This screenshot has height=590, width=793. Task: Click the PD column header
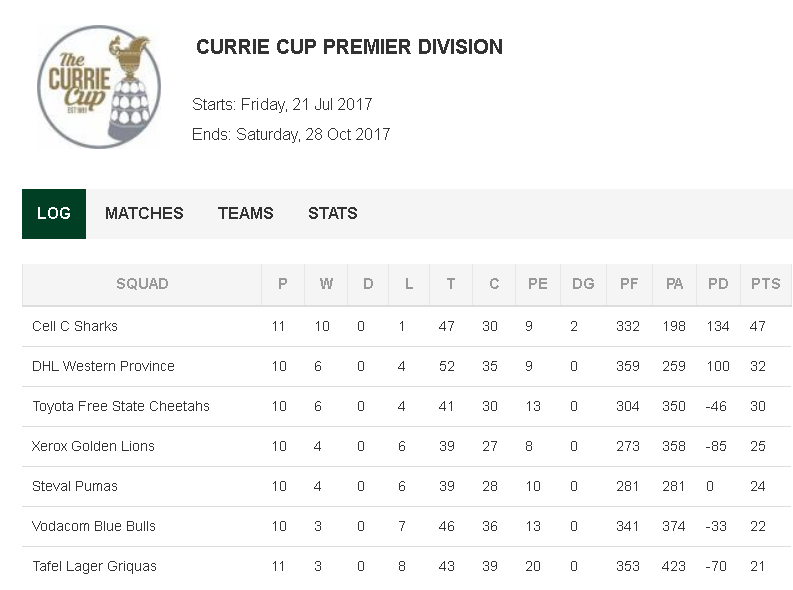[718, 284]
